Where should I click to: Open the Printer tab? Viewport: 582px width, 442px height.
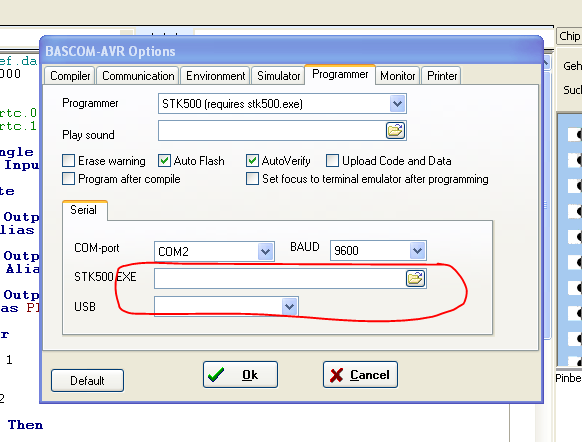tap(442, 76)
